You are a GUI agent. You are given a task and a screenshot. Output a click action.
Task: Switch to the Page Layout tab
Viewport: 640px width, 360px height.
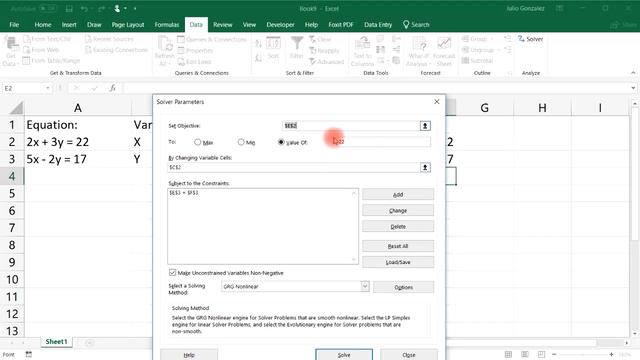point(128,24)
